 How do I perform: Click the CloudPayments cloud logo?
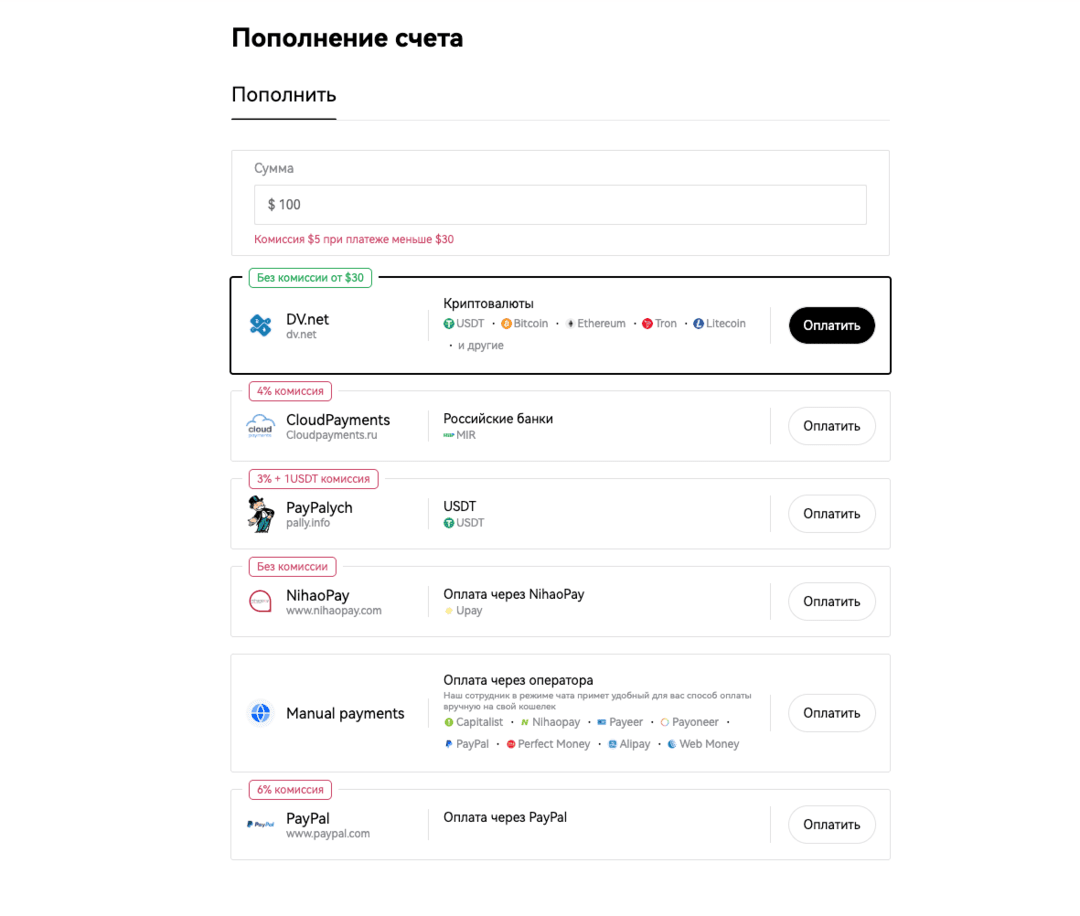pos(260,426)
